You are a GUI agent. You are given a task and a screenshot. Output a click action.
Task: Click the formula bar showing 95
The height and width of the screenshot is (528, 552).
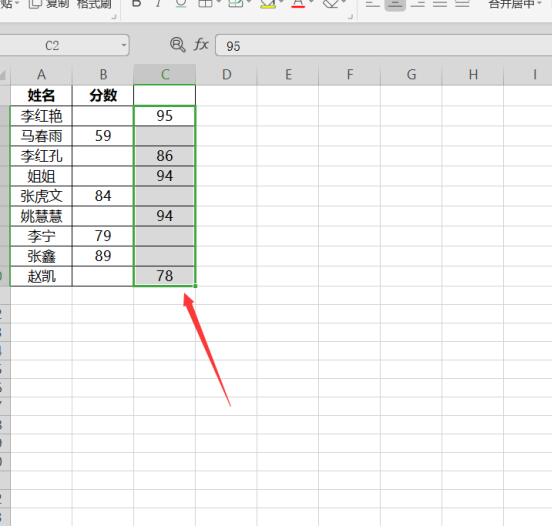[x=384, y=45]
